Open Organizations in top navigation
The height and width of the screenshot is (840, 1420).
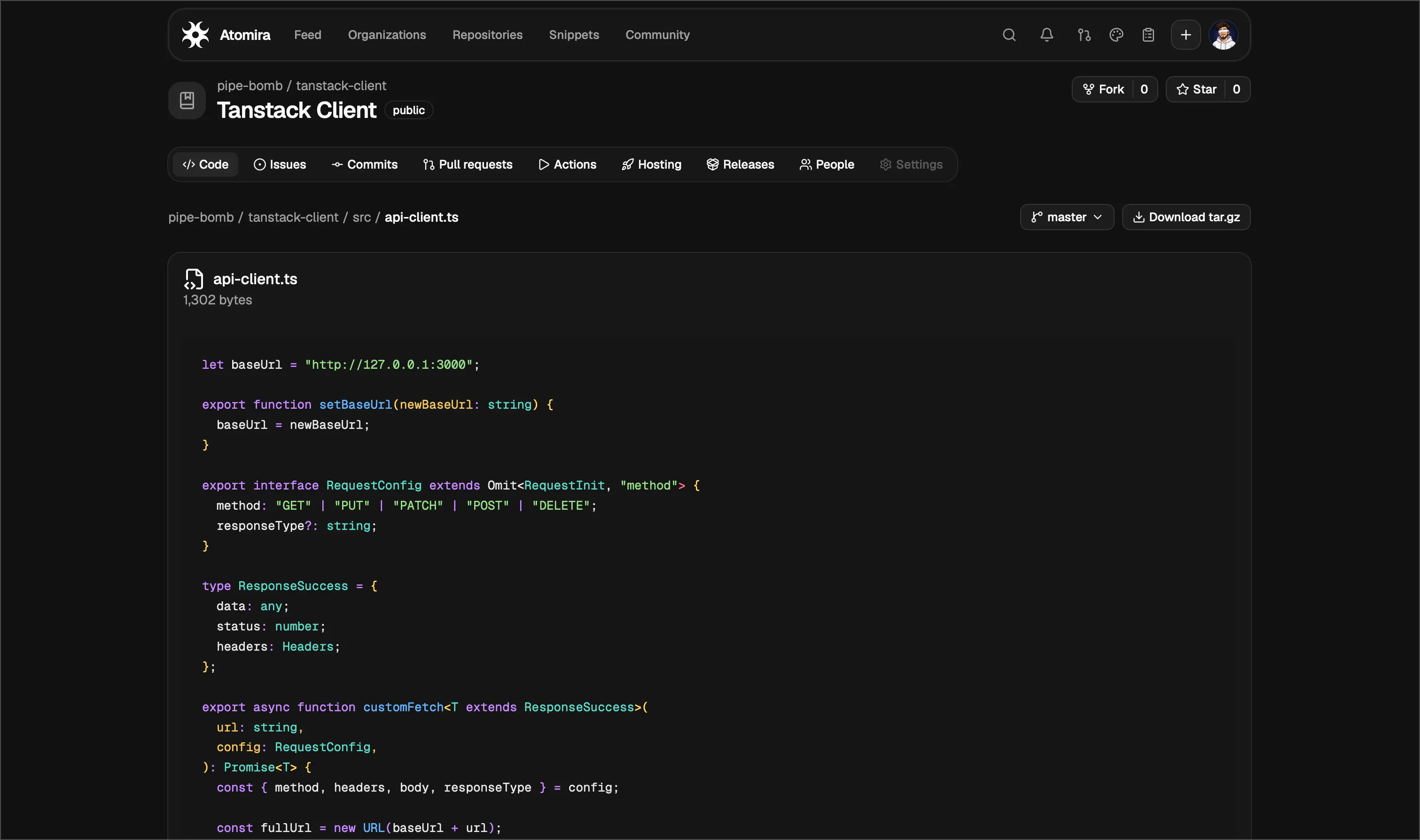[x=387, y=35]
